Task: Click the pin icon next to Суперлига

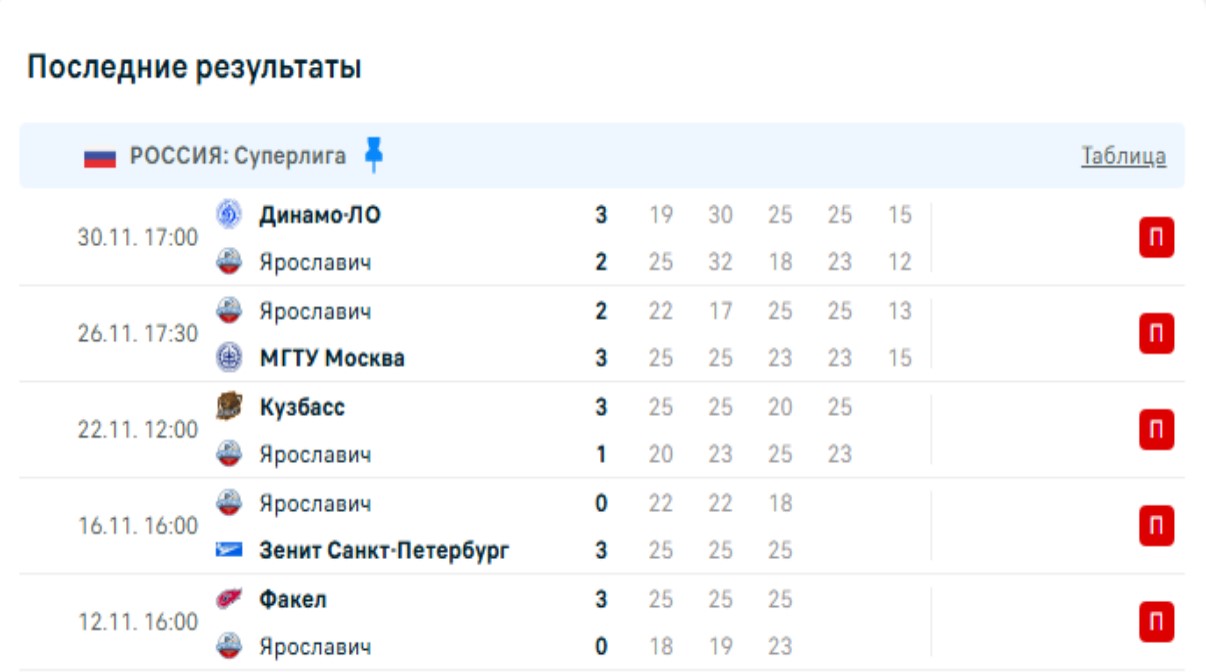Action: tap(374, 155)
